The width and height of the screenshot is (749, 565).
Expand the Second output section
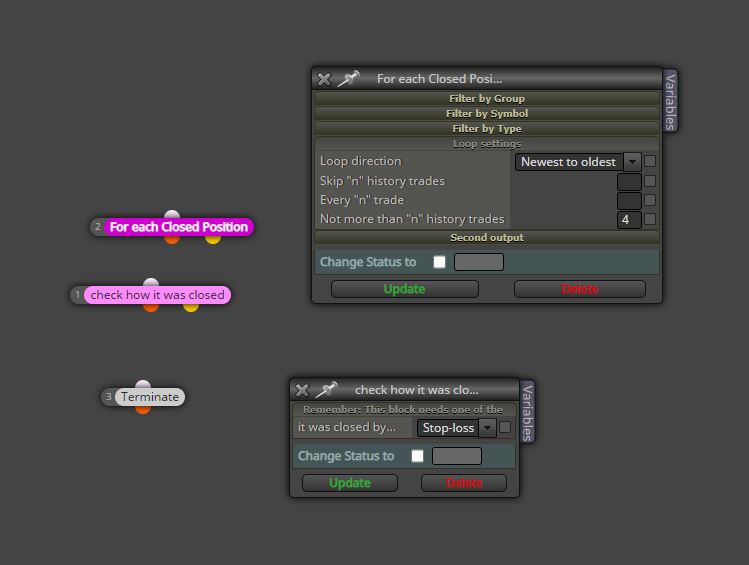pos(487,237)
